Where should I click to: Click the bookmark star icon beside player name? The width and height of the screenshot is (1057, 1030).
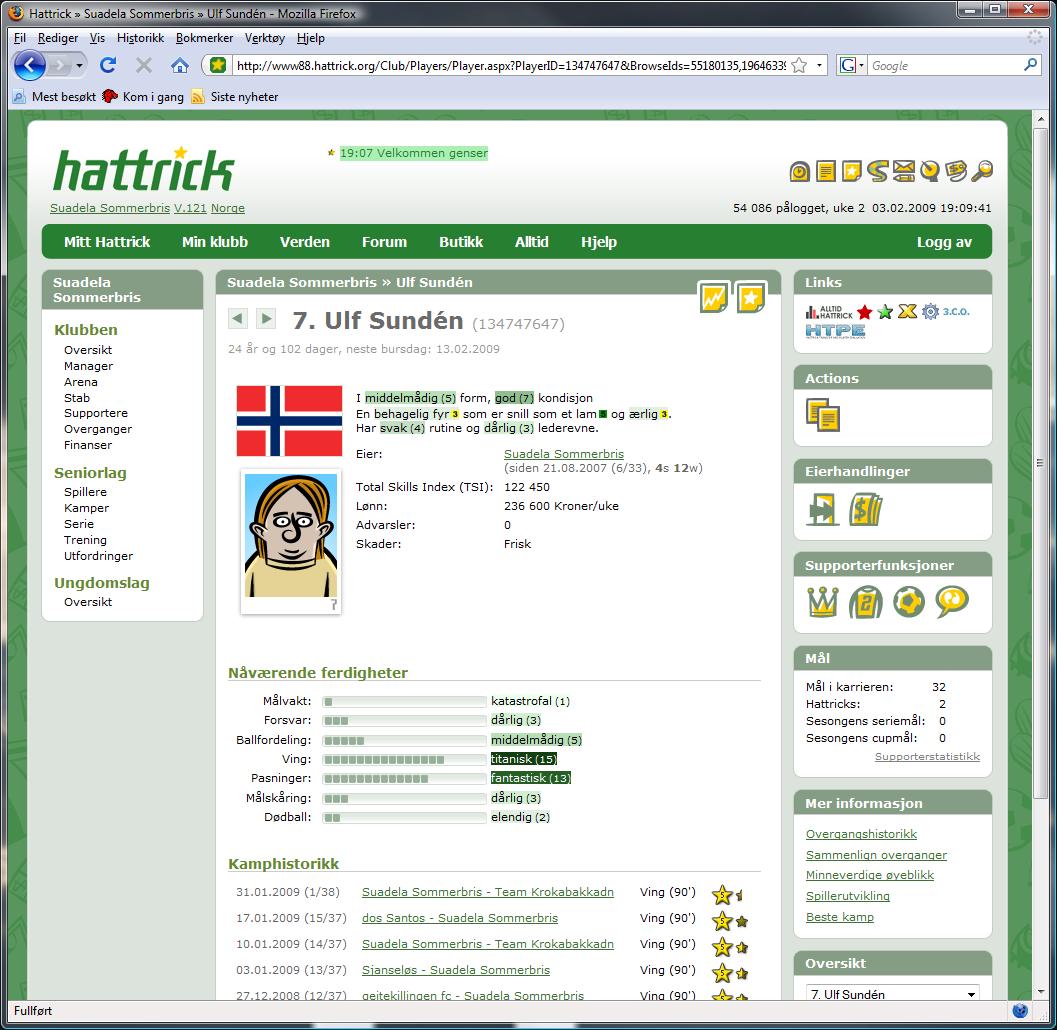point(750,297)
